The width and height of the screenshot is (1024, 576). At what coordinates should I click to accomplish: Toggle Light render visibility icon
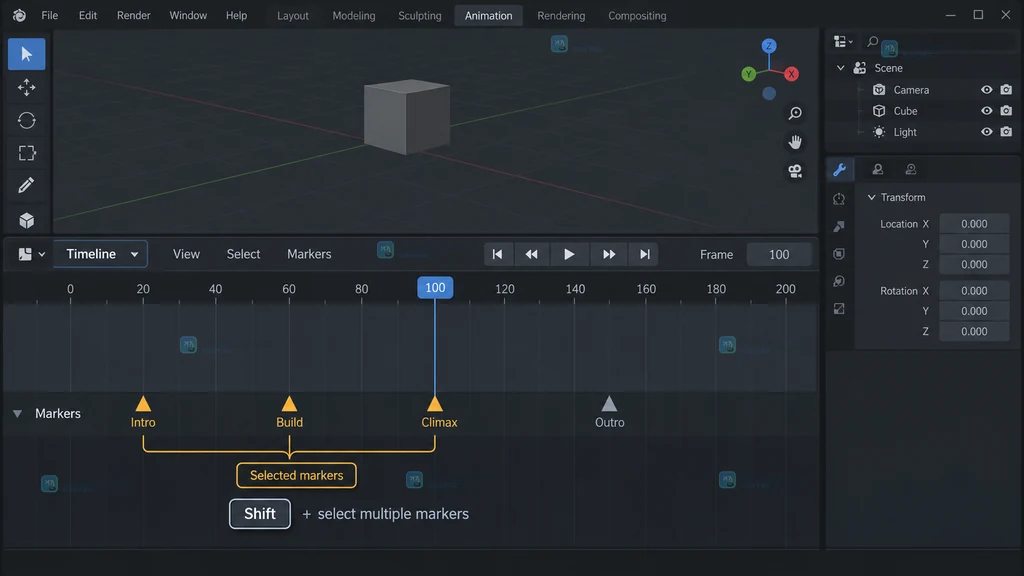tap(1006, 132)
